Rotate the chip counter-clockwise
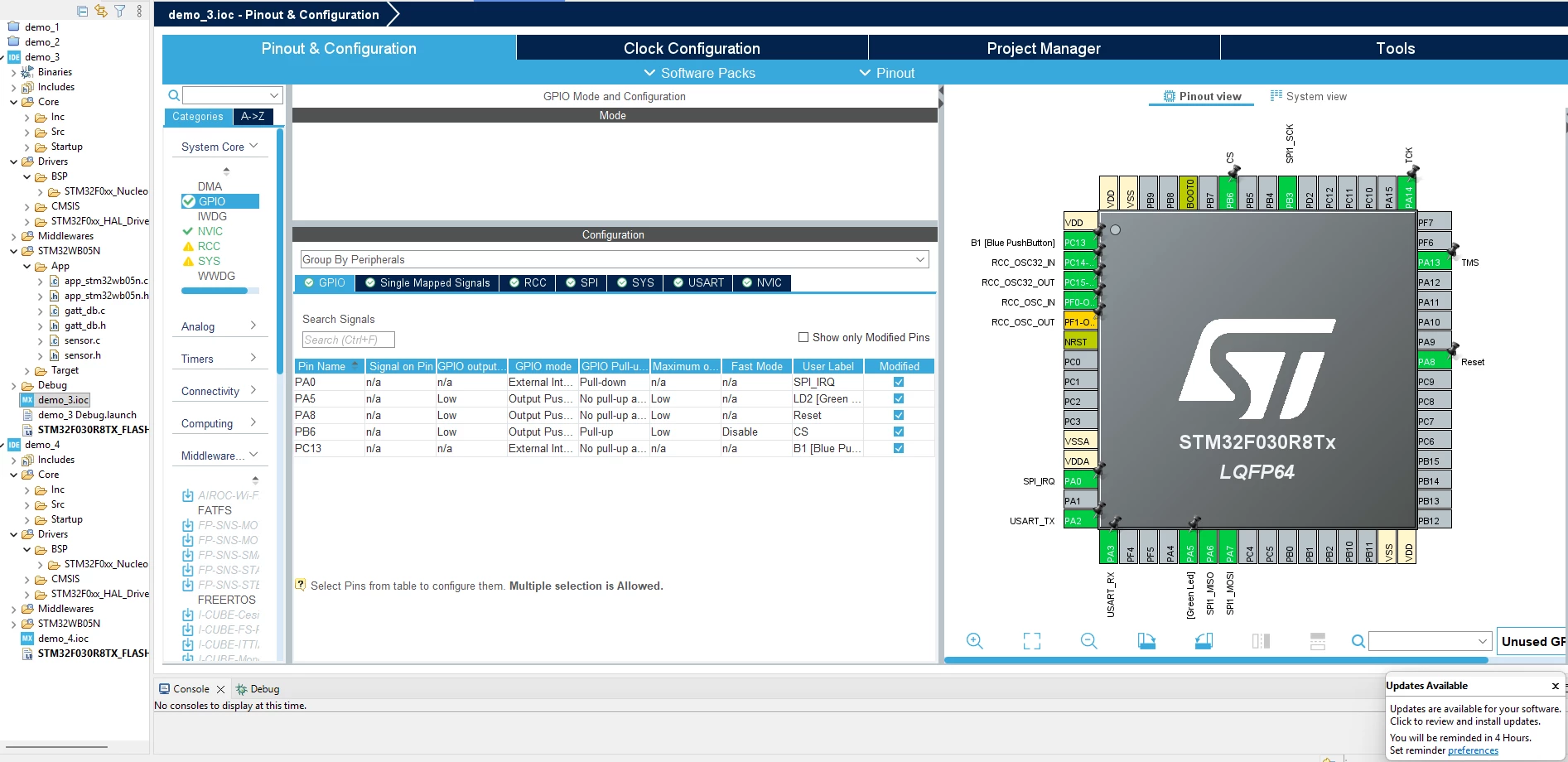Image resolution: width=1568 pixels, height=762 pixels. [1204, 641]
